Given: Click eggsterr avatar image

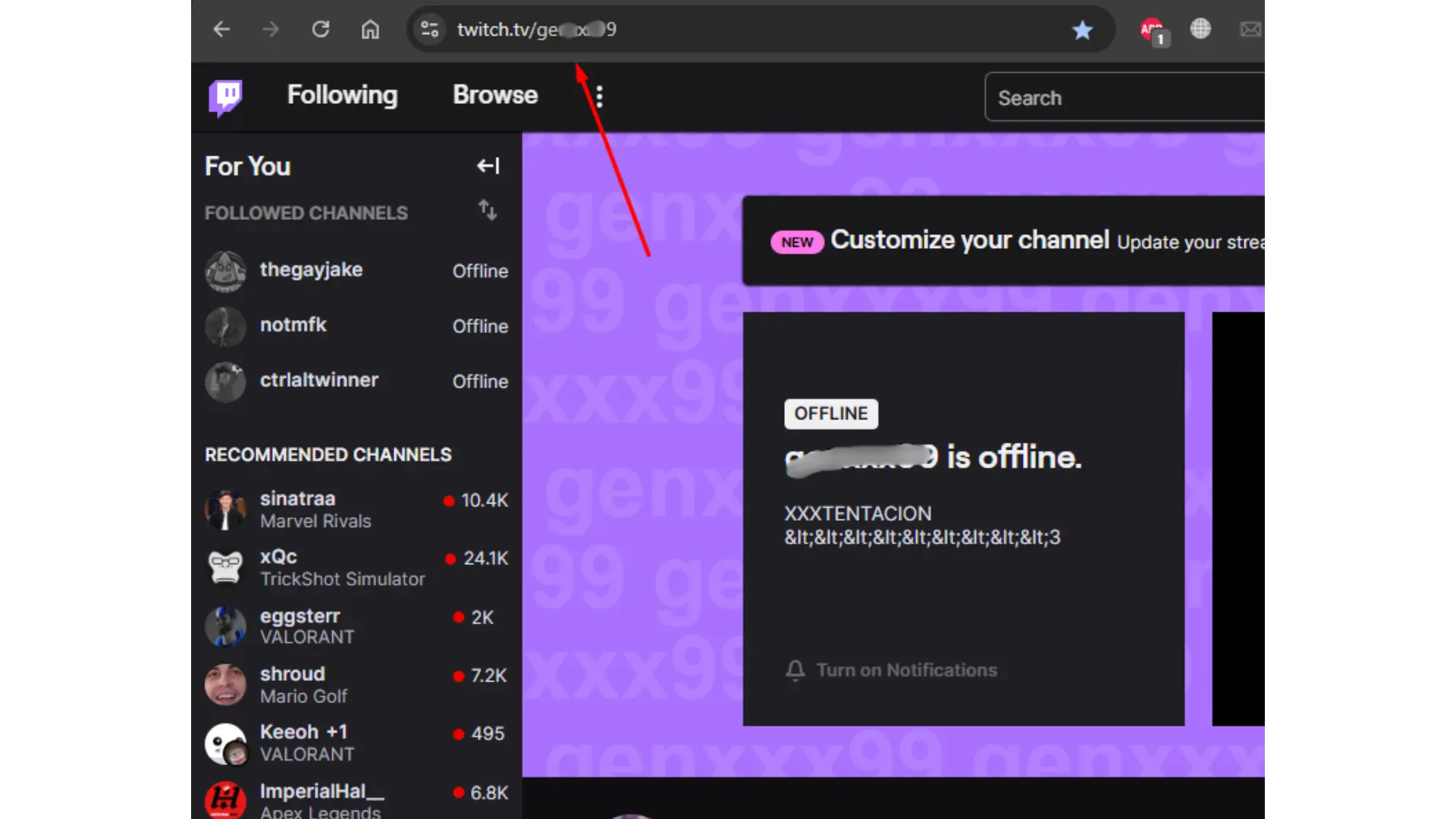Looking at the screenshot, I should [225, 626].
